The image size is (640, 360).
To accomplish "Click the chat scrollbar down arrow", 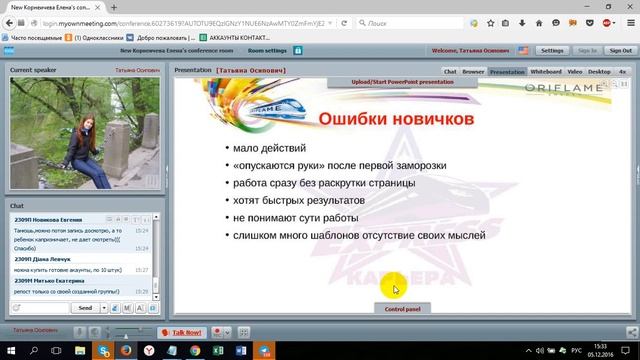I will coord(156,297).
